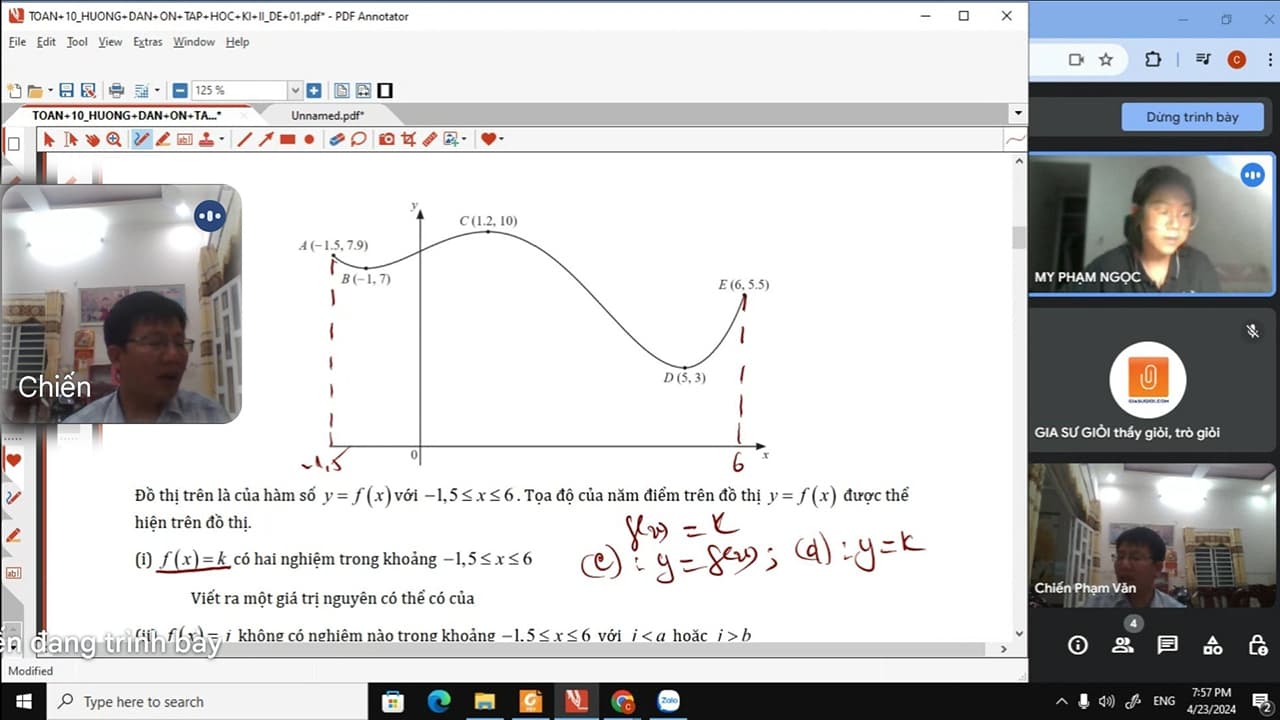Bookmark the page with the star icon
1280x720 pixels.
pos(1106,59)
